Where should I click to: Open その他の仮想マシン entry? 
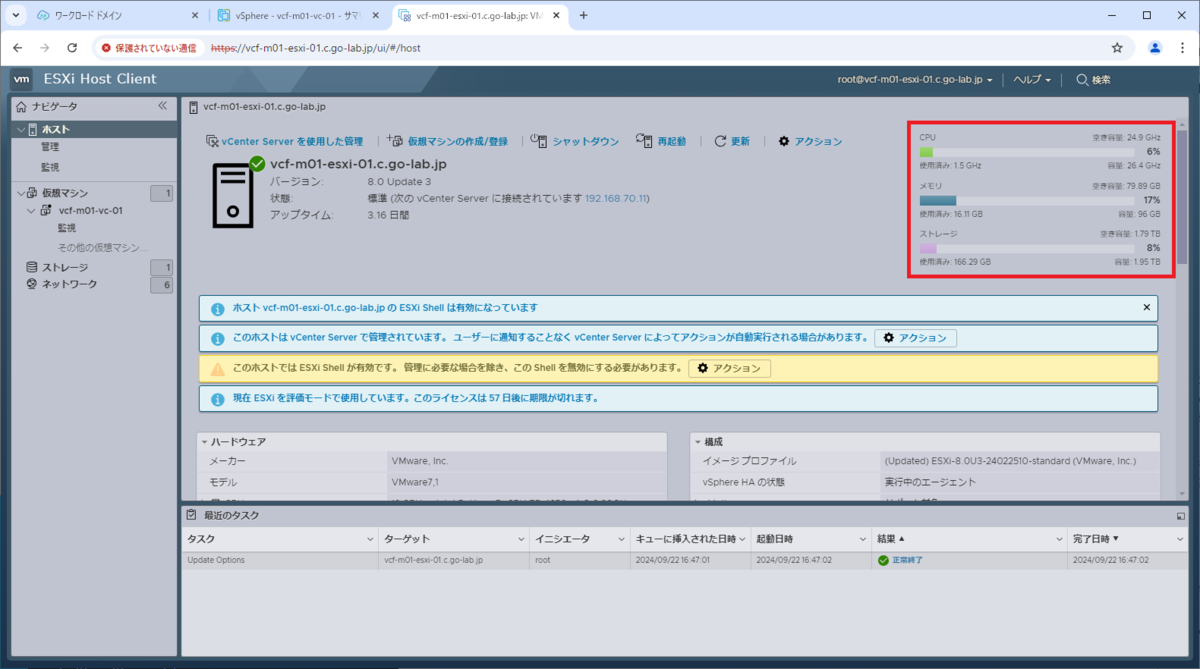pos(102,247)
